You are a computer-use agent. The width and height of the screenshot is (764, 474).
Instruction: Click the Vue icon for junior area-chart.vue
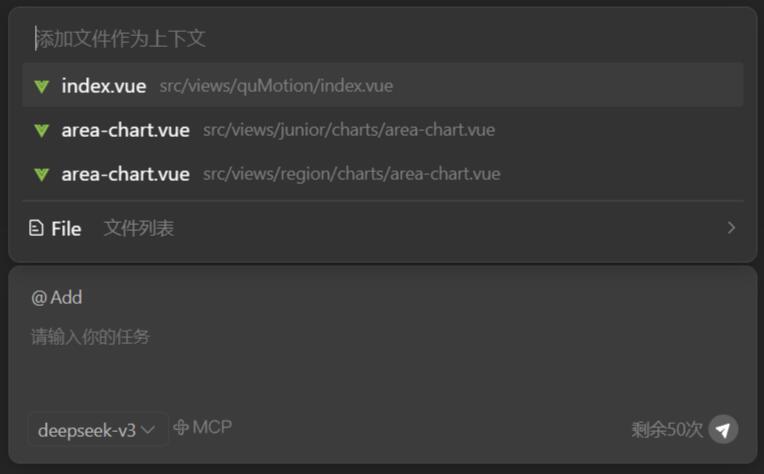[41, 130]
